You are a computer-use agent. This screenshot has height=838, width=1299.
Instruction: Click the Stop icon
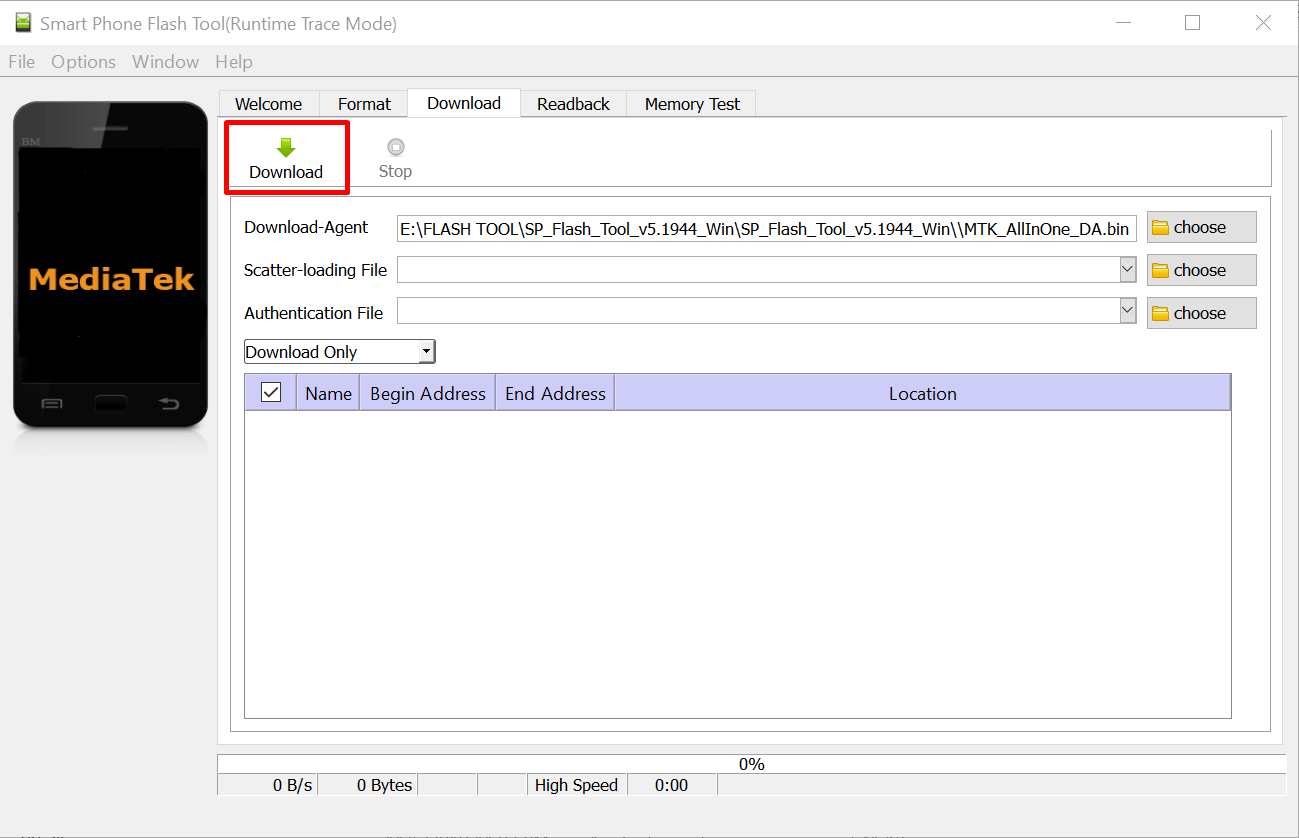[x=394, y=146]
